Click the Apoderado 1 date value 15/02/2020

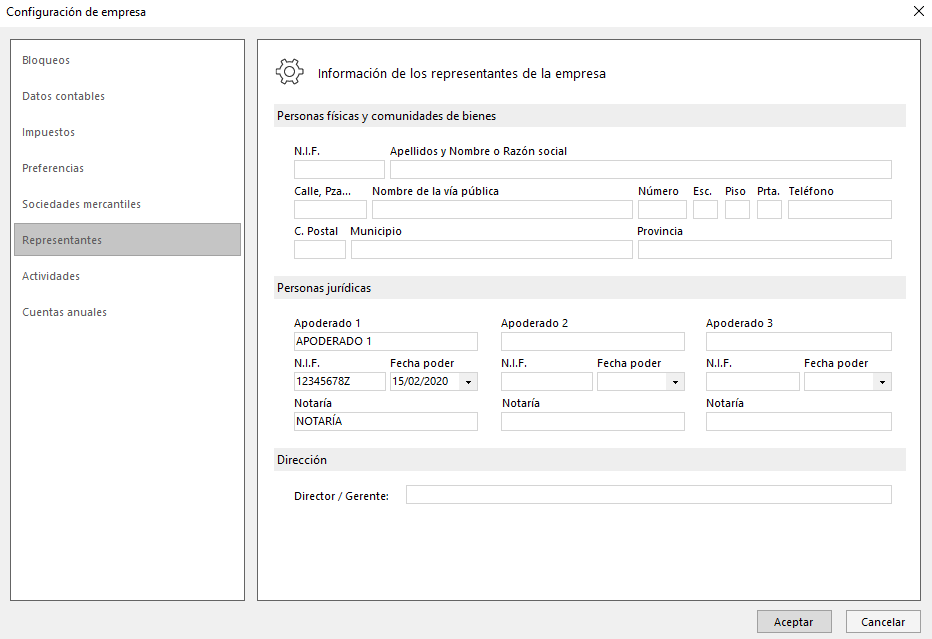[x=420, y=381]
